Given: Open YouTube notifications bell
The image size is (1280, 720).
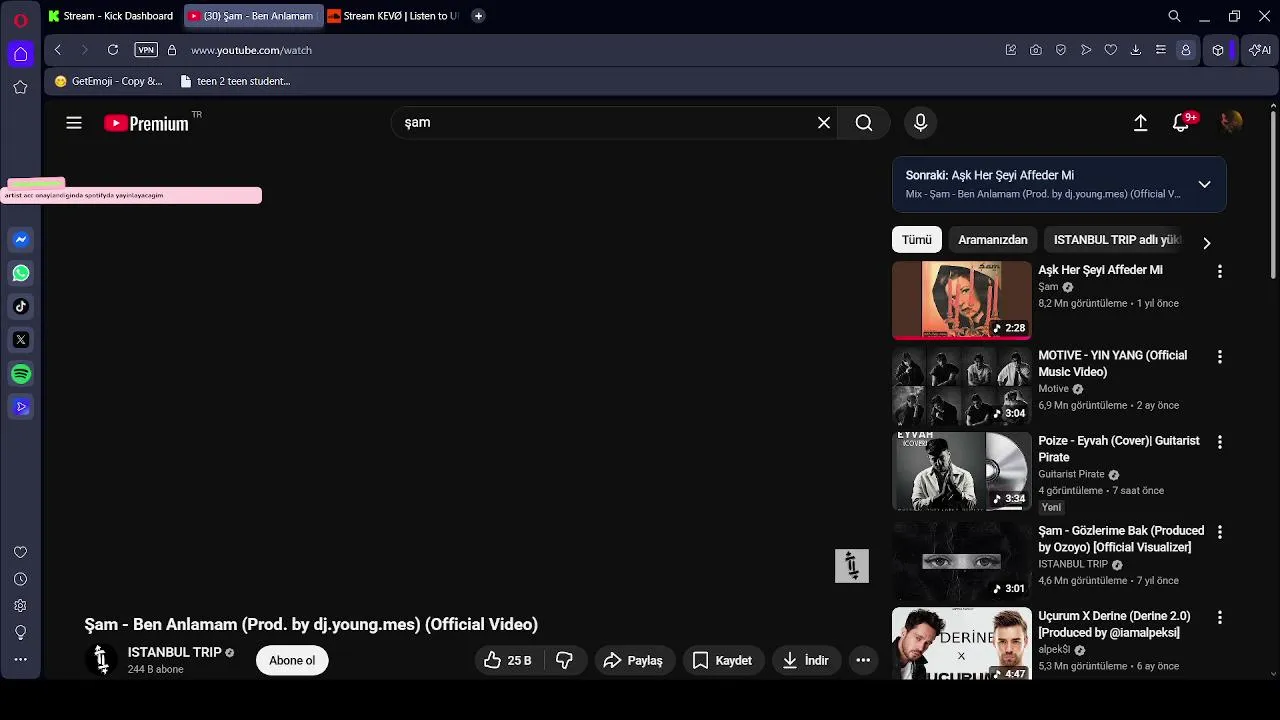Looking at the screenshot, I should coord(1181,123).
